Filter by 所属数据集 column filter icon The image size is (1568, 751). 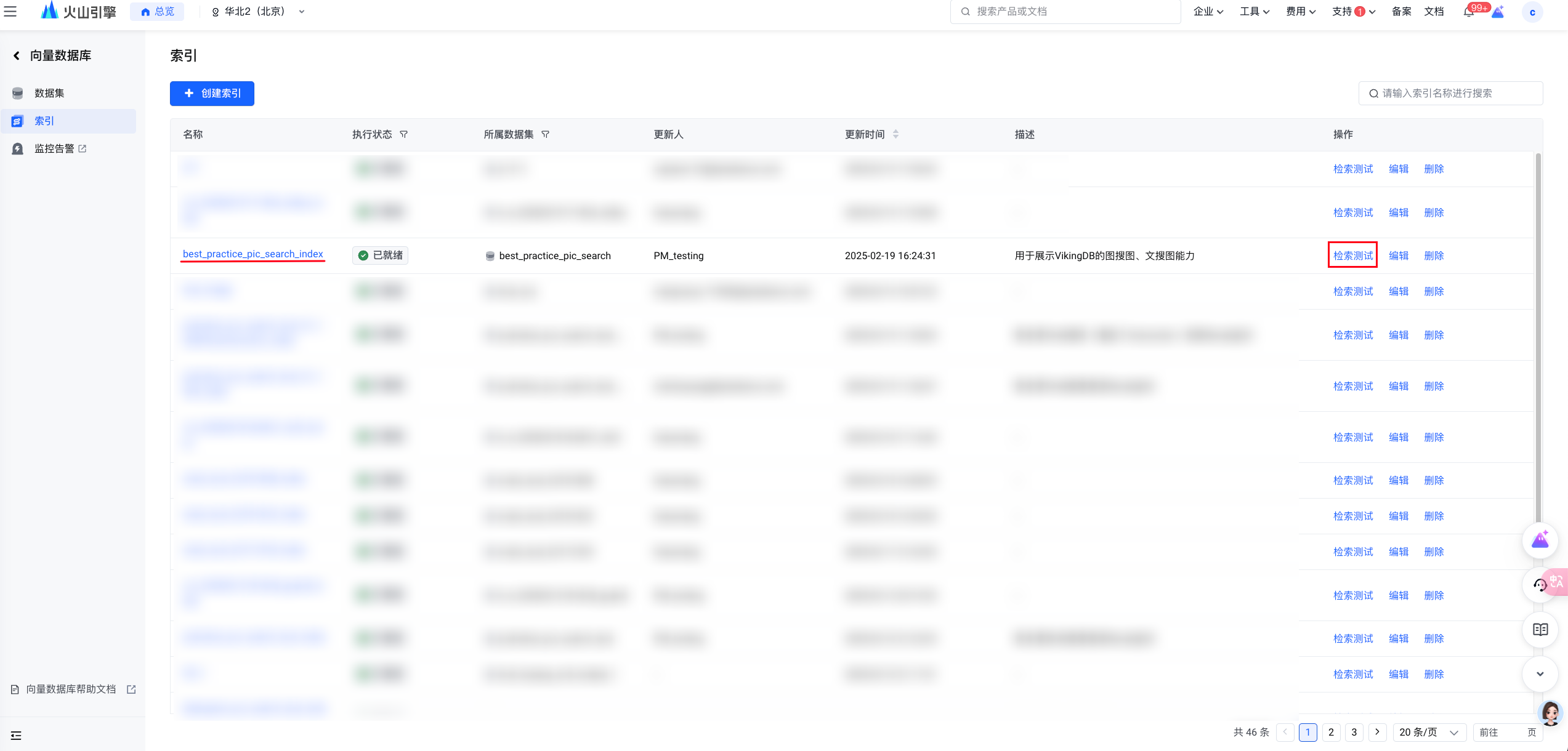(545, 134)
